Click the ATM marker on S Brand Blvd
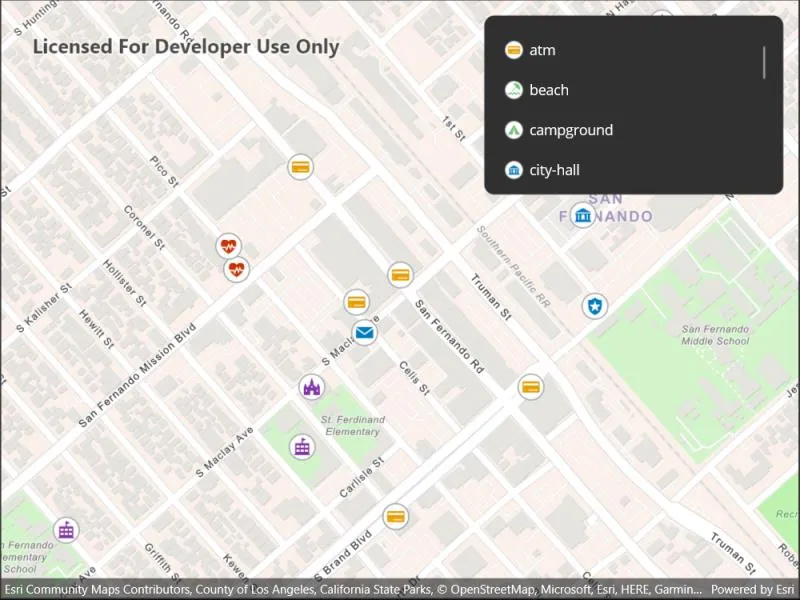800x600 pixels. tap(395, 517)
